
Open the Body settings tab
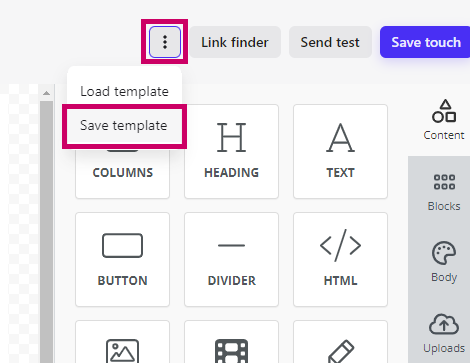(444, 262)
